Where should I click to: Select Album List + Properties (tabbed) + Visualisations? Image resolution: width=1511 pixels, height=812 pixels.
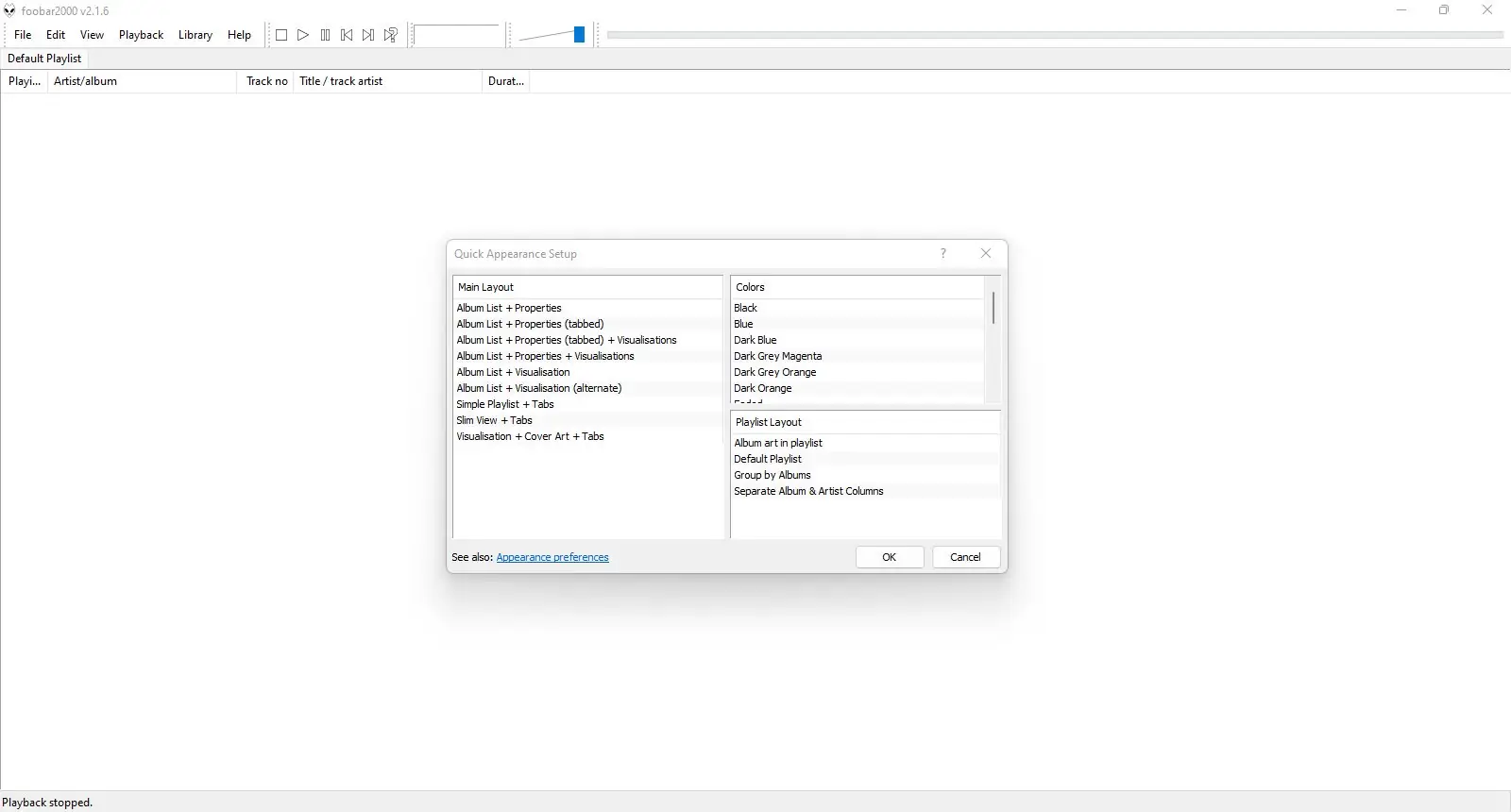pos(587,340)
